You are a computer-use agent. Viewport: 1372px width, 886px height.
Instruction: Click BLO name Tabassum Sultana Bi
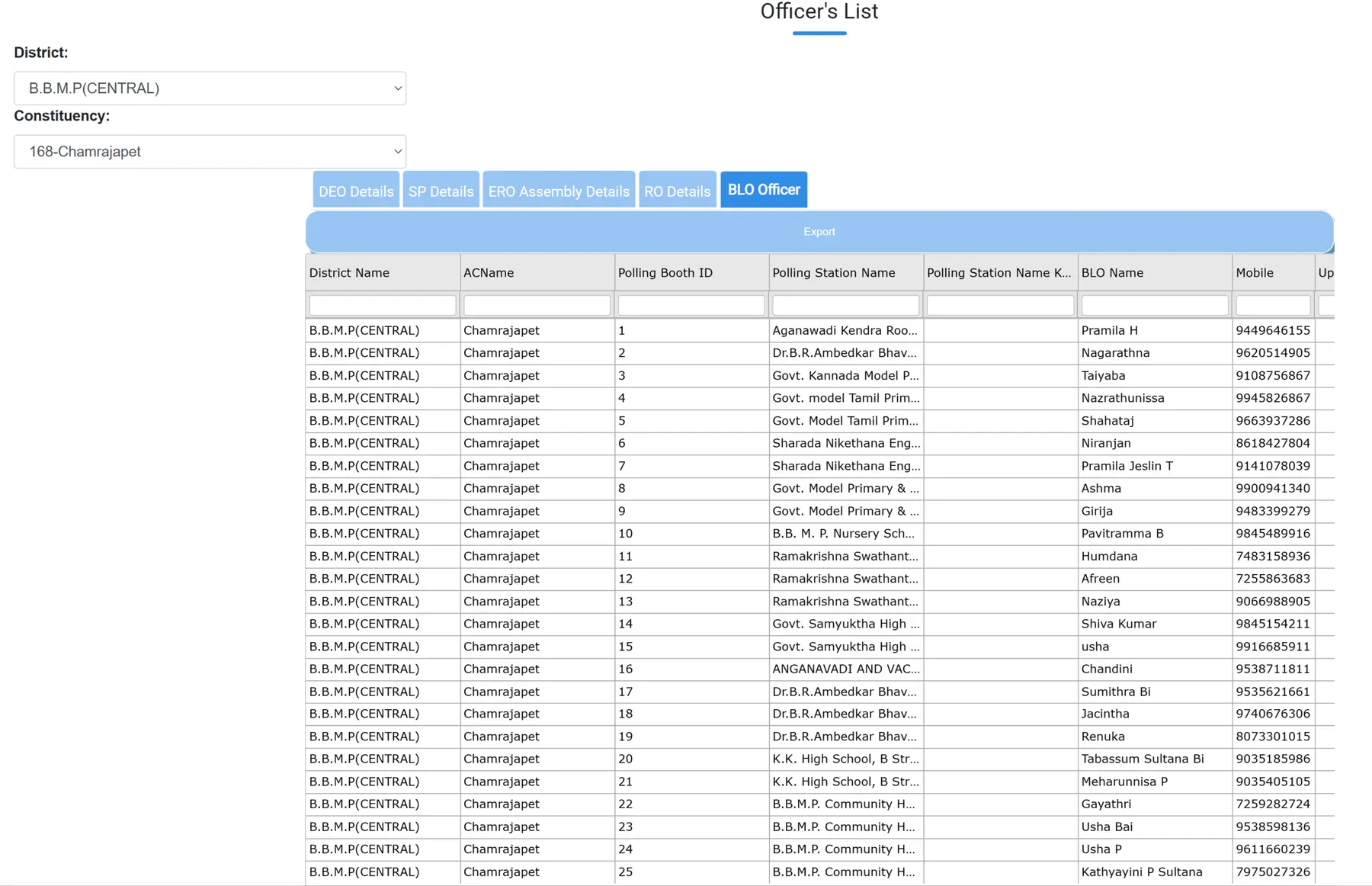coord(1142,759)
